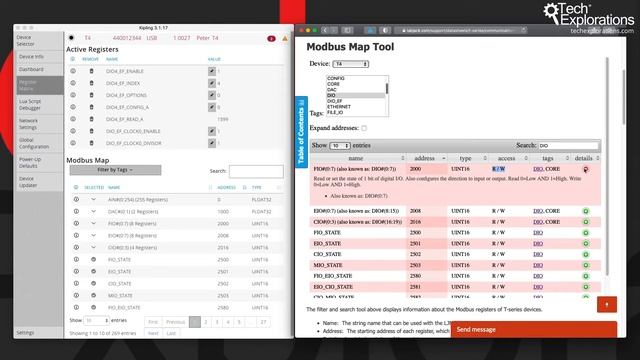
Task: Click the yellow warning triangle in Kipling
Action: (285, 38)
